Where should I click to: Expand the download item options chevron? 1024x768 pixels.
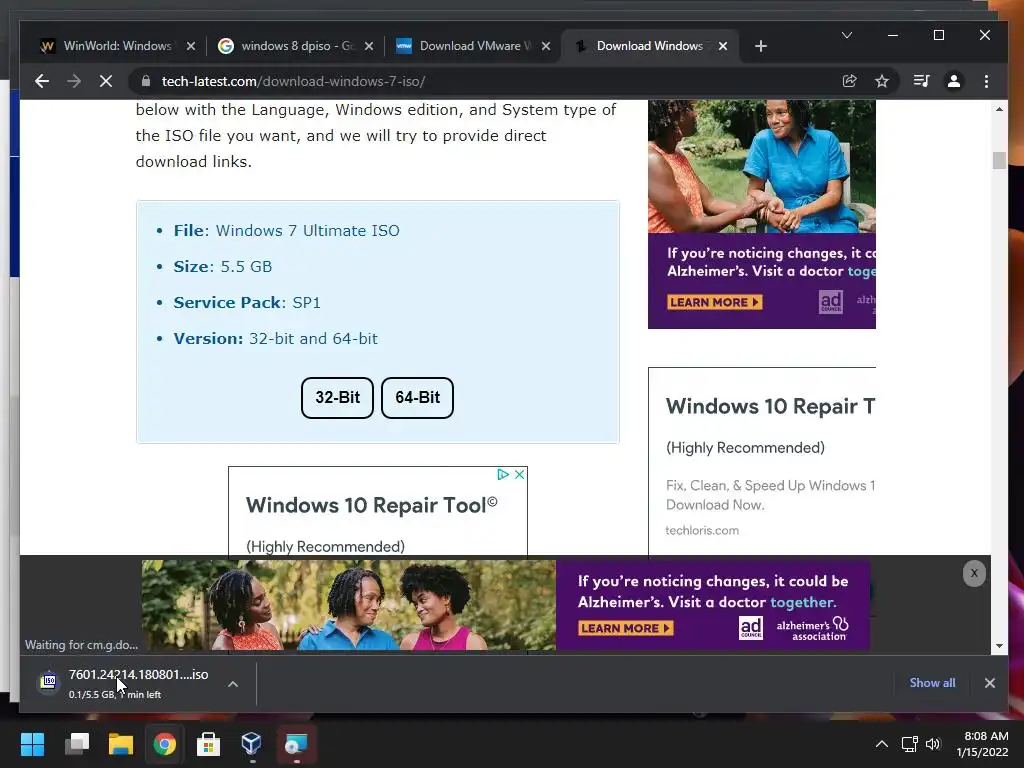(x=233, y=684)
